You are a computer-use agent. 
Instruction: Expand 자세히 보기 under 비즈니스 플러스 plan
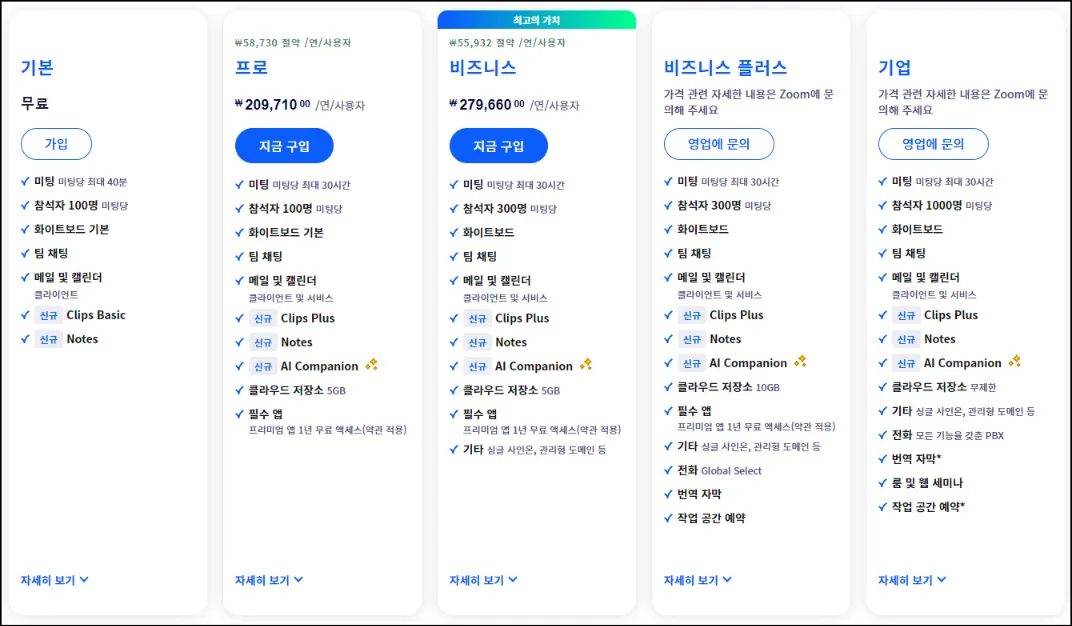pos(698,580)
